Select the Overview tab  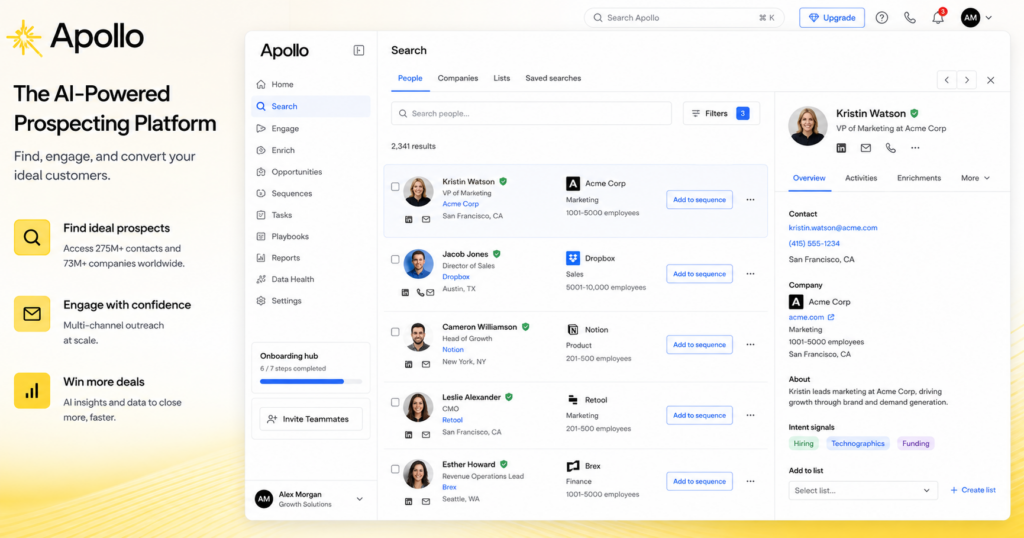click(x=809, y=178)
